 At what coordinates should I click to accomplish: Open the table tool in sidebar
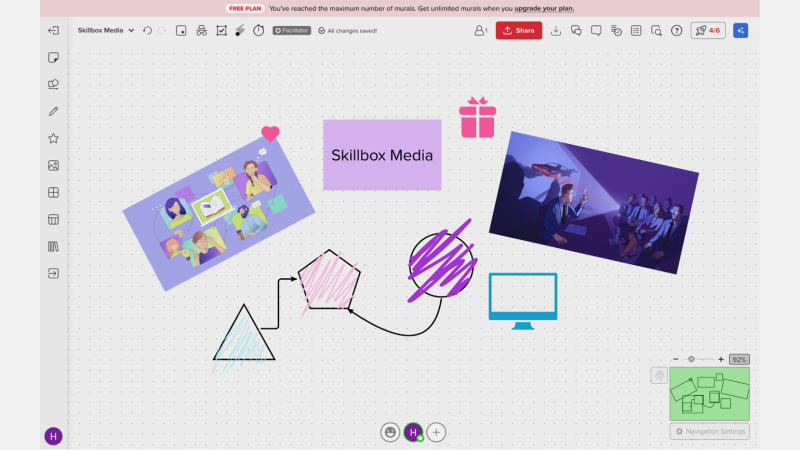tap(53, 219)
